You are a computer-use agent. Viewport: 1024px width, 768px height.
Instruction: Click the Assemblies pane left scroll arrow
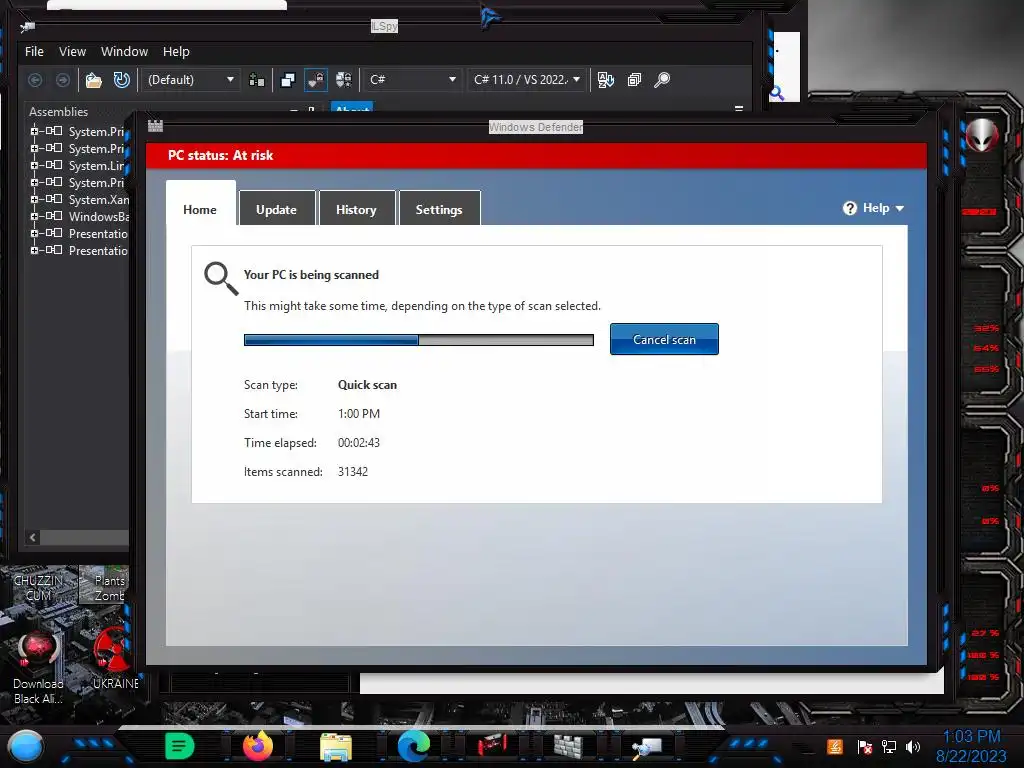[x=33, y=537]
